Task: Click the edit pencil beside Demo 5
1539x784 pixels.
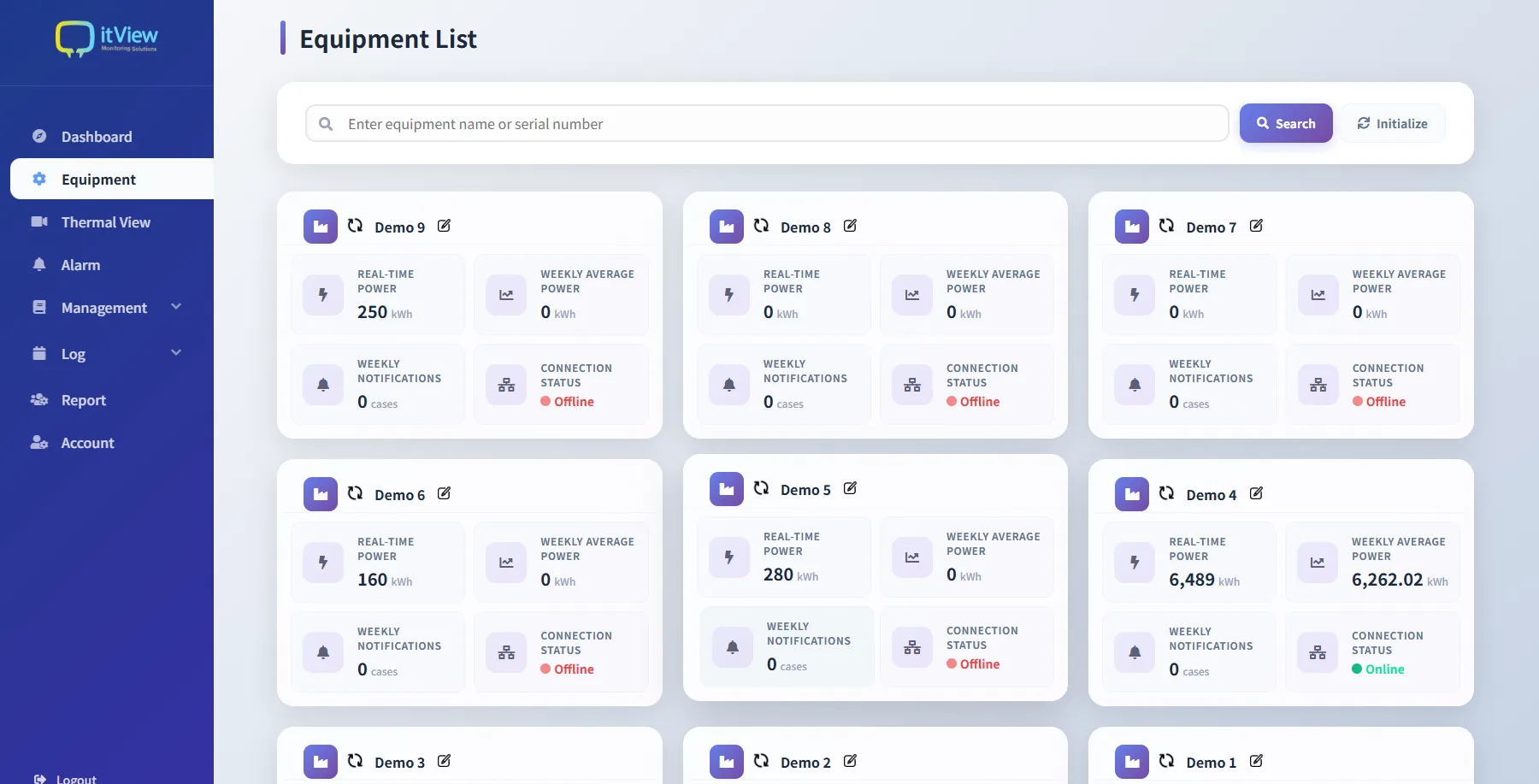Action: (850, 488)
